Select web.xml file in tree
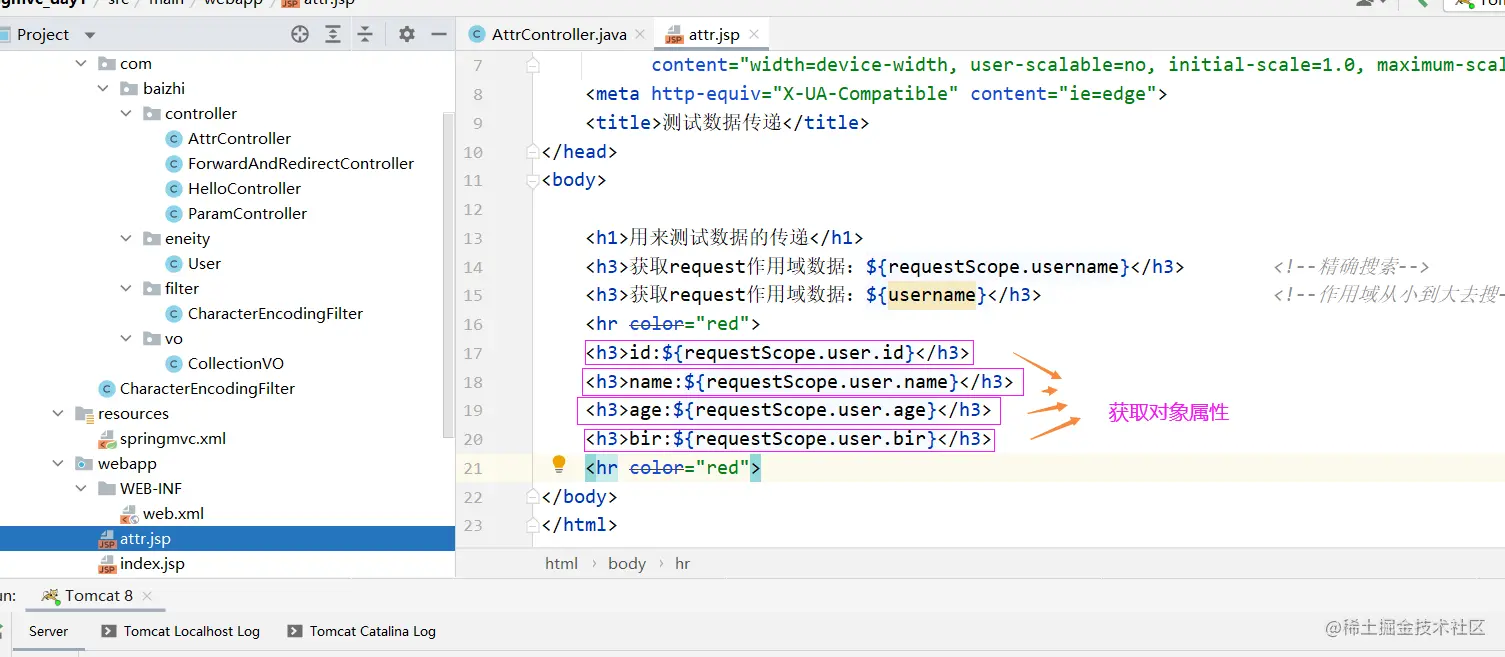Screen dimensions: 1505x657 (173, 513)
